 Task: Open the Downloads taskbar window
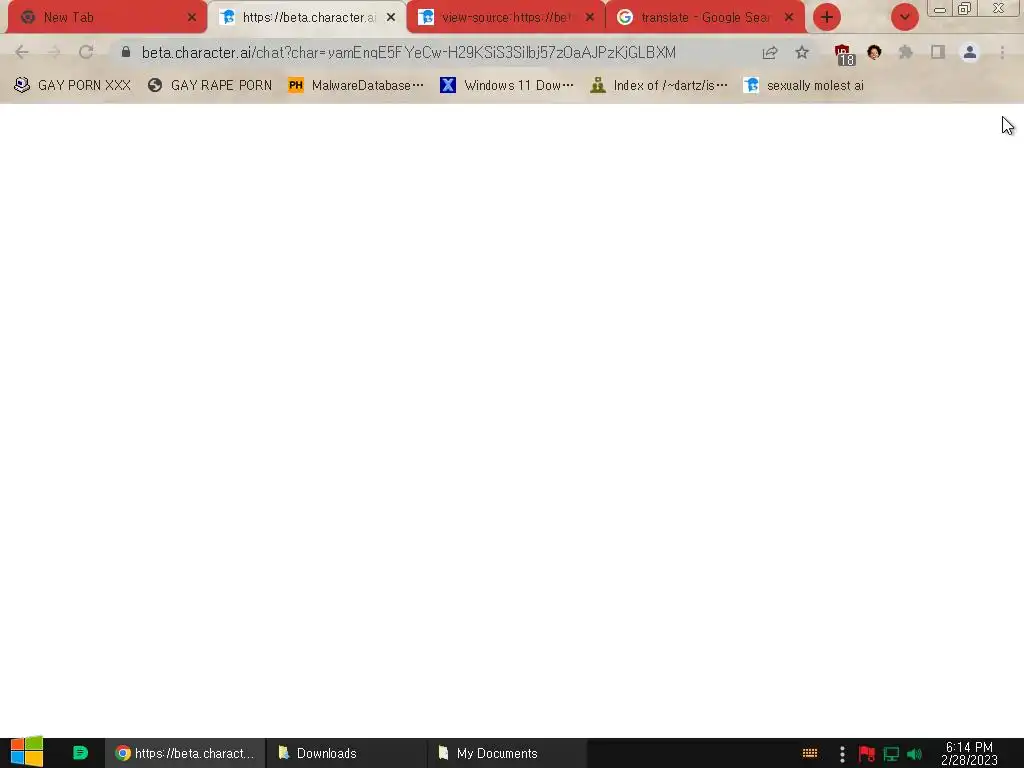click(346, 753)
